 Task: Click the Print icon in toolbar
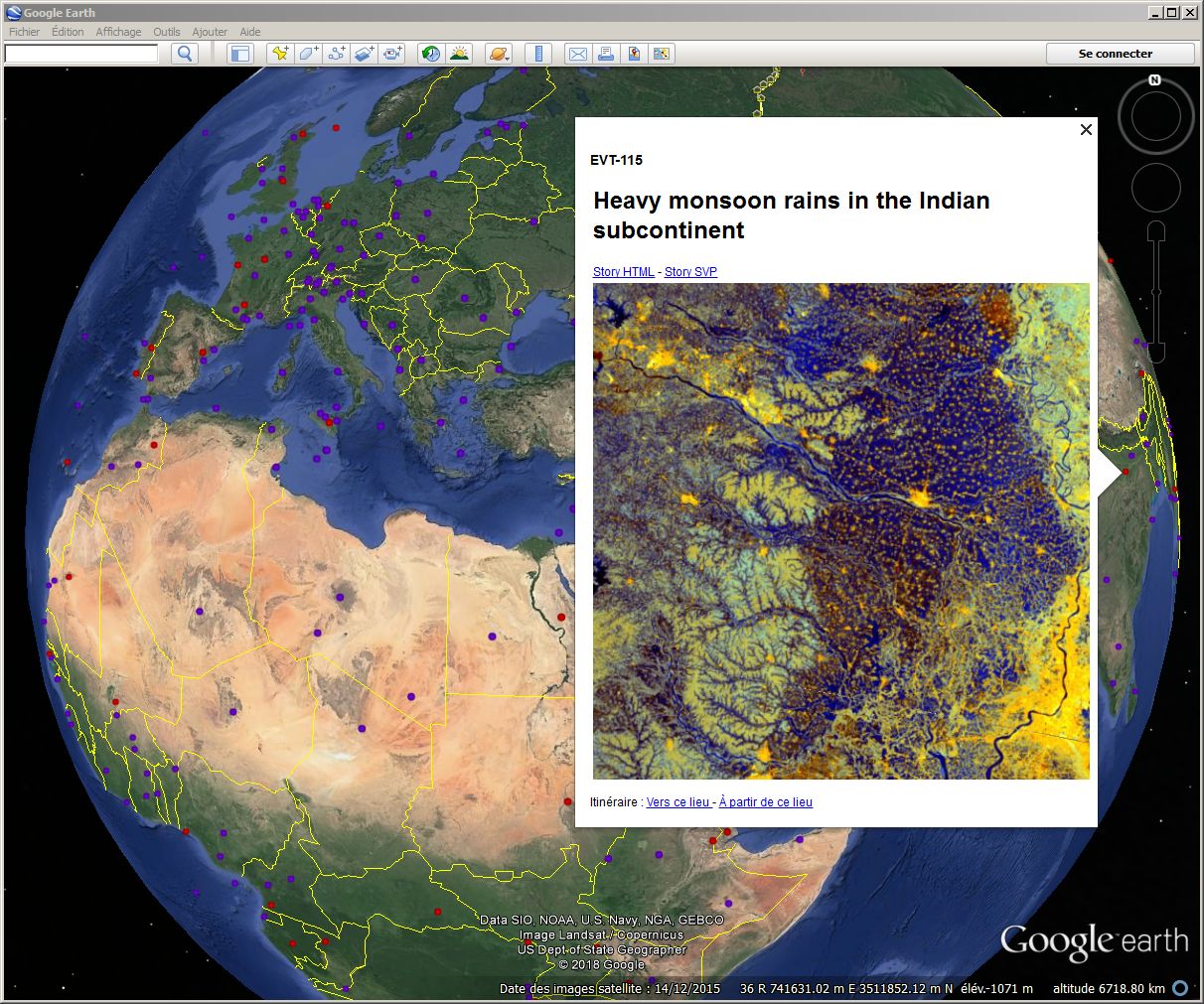pos(605,54)
